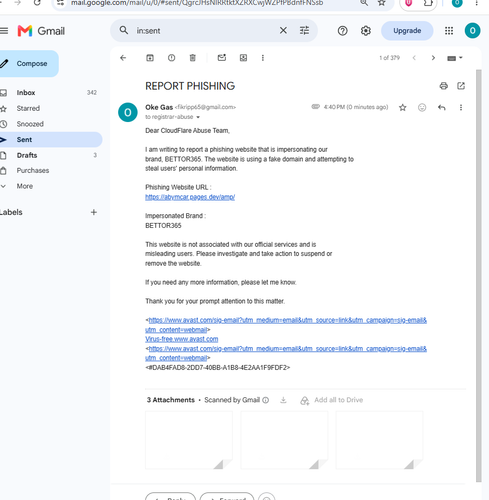489x500 pixels.
Task: Click the browser address bar URL
Action: coord(197,3)
